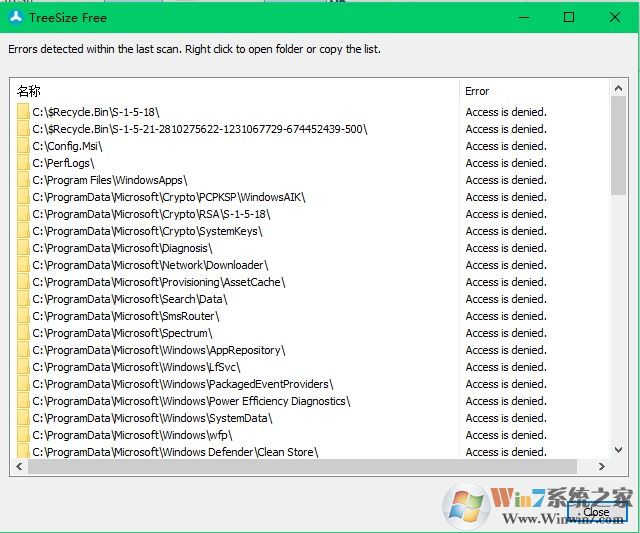Select path C:\Config.Msi\

tap(67, 146)
